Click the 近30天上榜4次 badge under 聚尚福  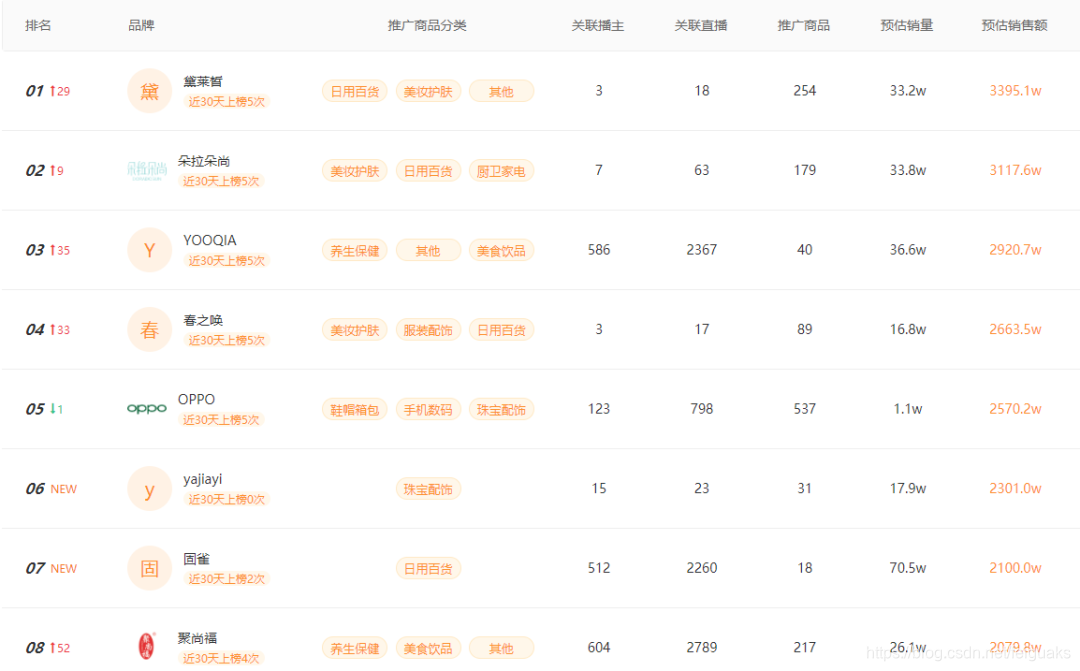tap(221, 658)
